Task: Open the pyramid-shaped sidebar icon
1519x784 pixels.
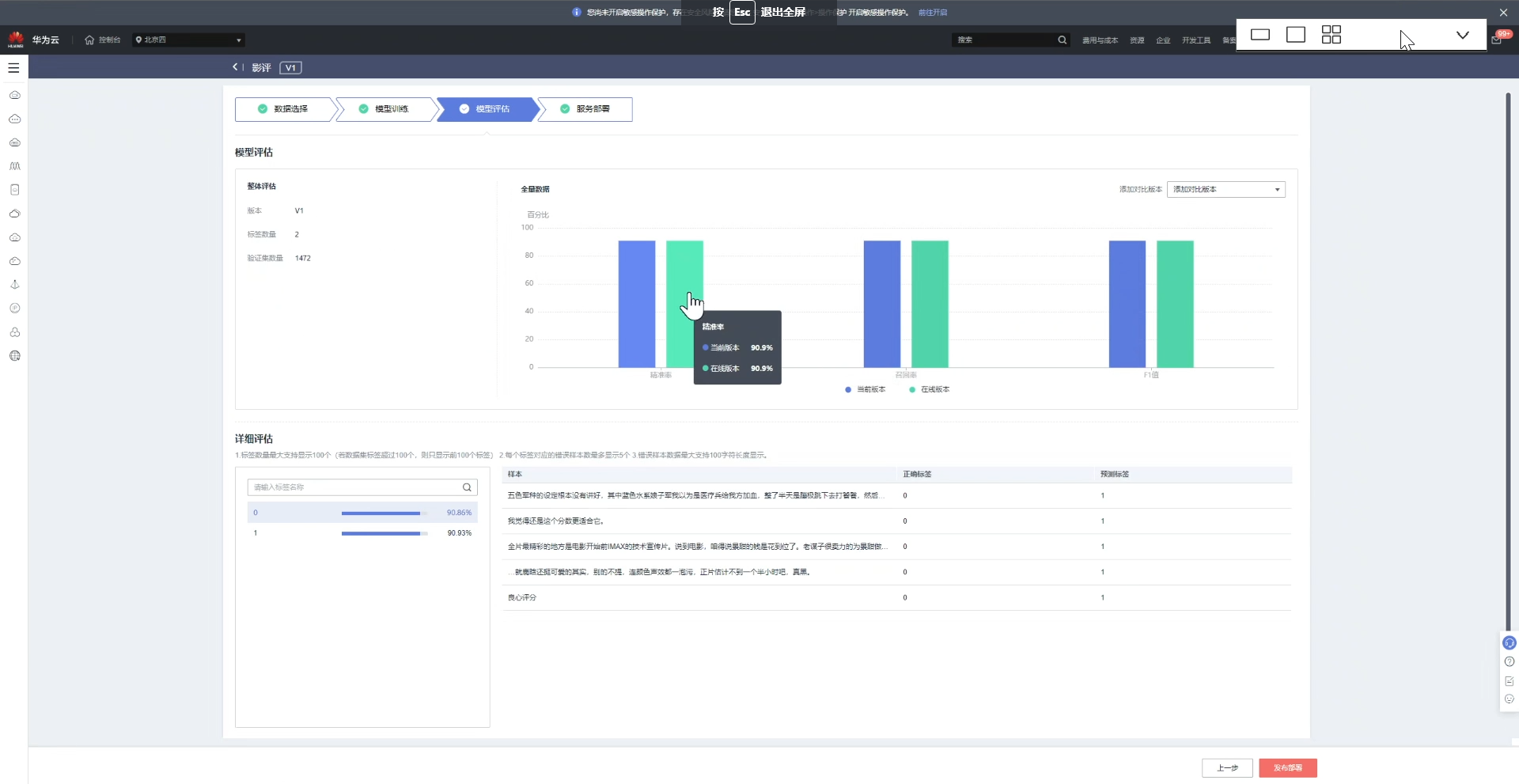Action: pyautogui.click(x=14, y=285)
